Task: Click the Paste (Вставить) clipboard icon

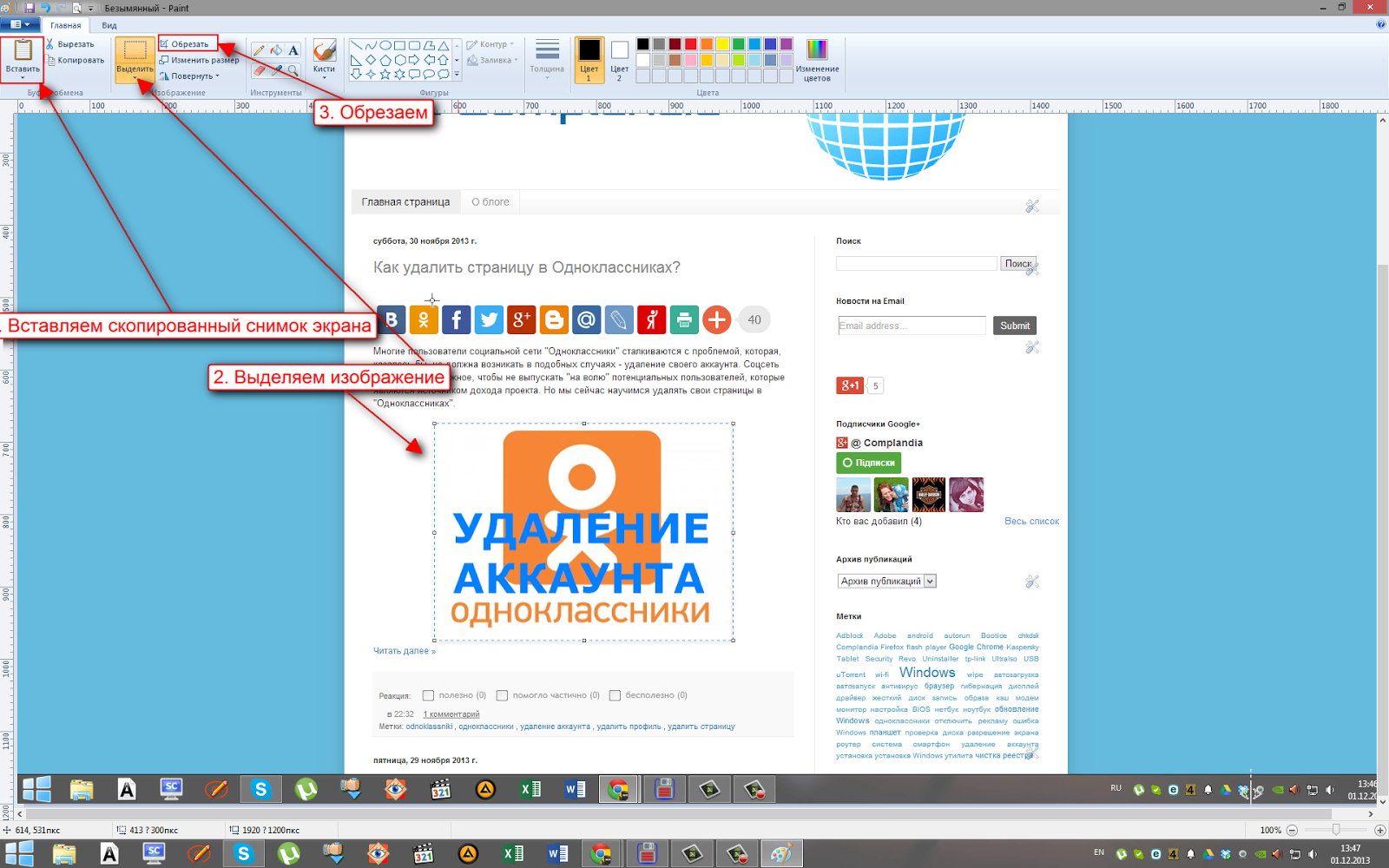Action: 23,51
